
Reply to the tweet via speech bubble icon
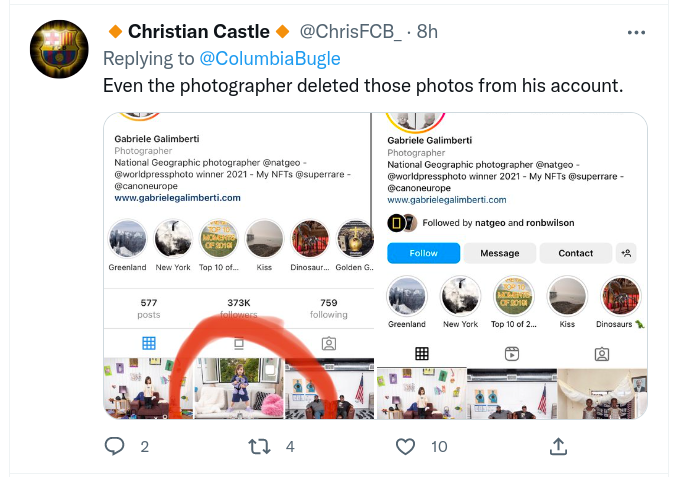pos(115,446)
